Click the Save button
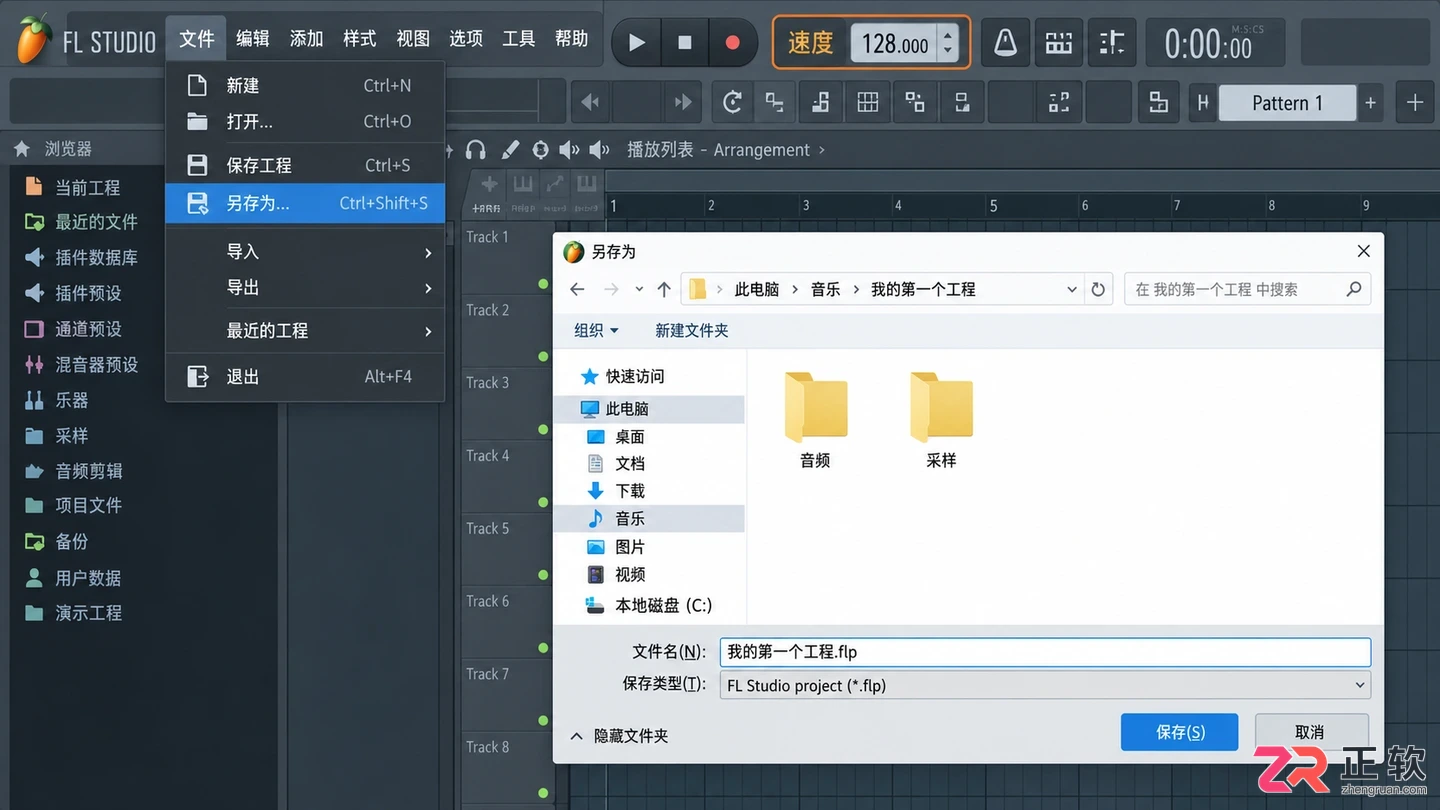The height and width of the screenshot is (810, 1440). click(1180, 732)
